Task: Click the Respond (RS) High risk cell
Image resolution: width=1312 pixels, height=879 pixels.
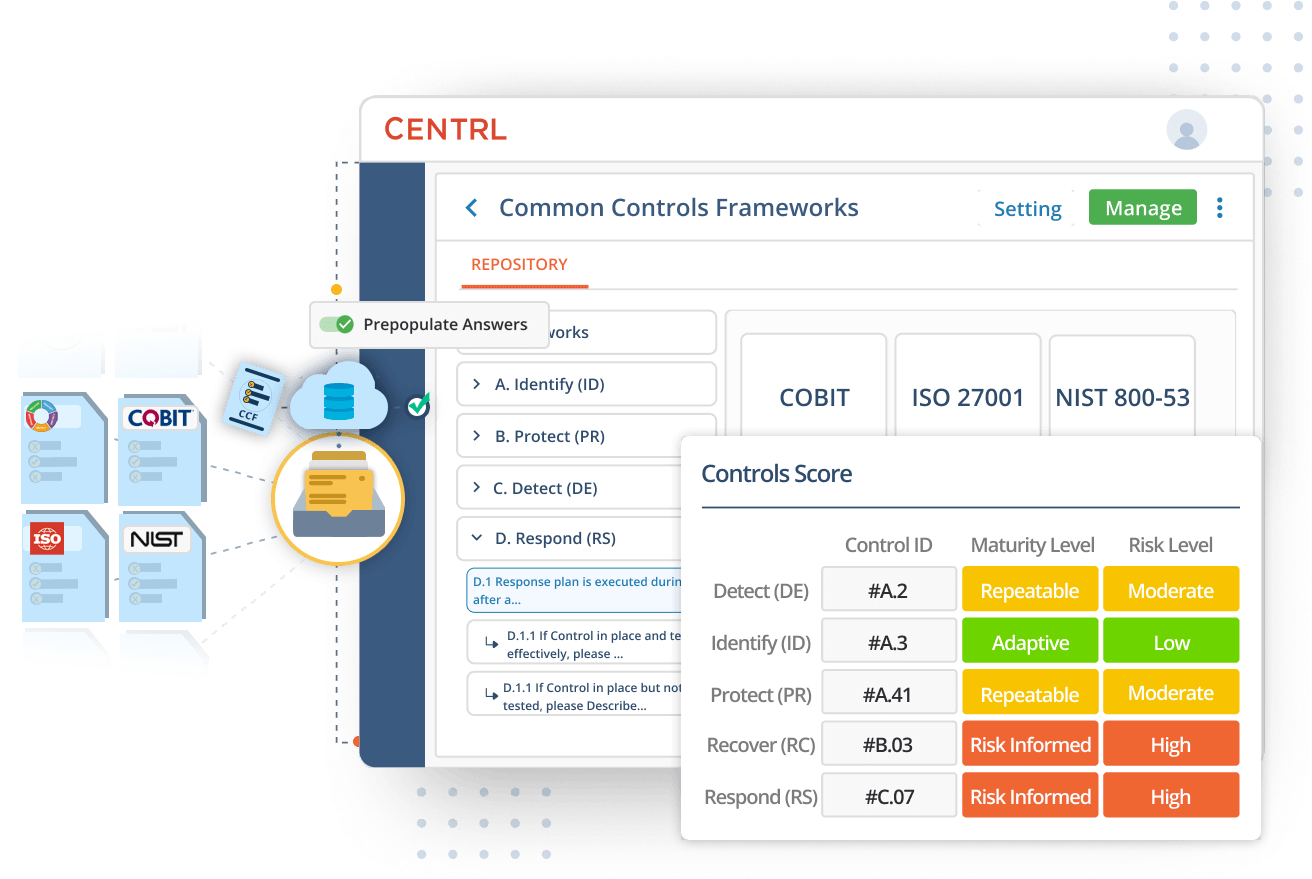Action: pos(1170,796)
